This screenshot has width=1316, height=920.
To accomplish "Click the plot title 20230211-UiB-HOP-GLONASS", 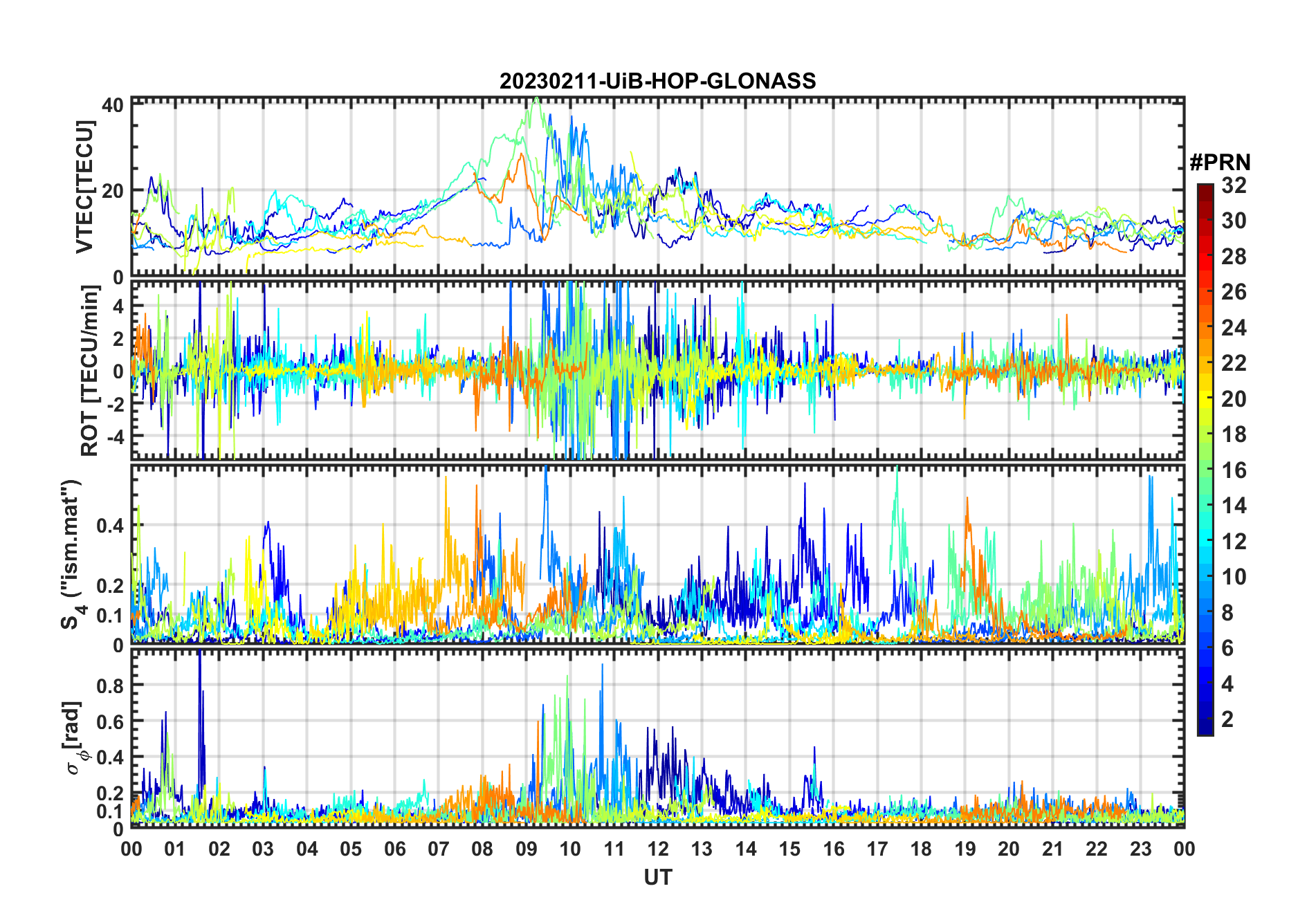I will click(x=657, y=81).
